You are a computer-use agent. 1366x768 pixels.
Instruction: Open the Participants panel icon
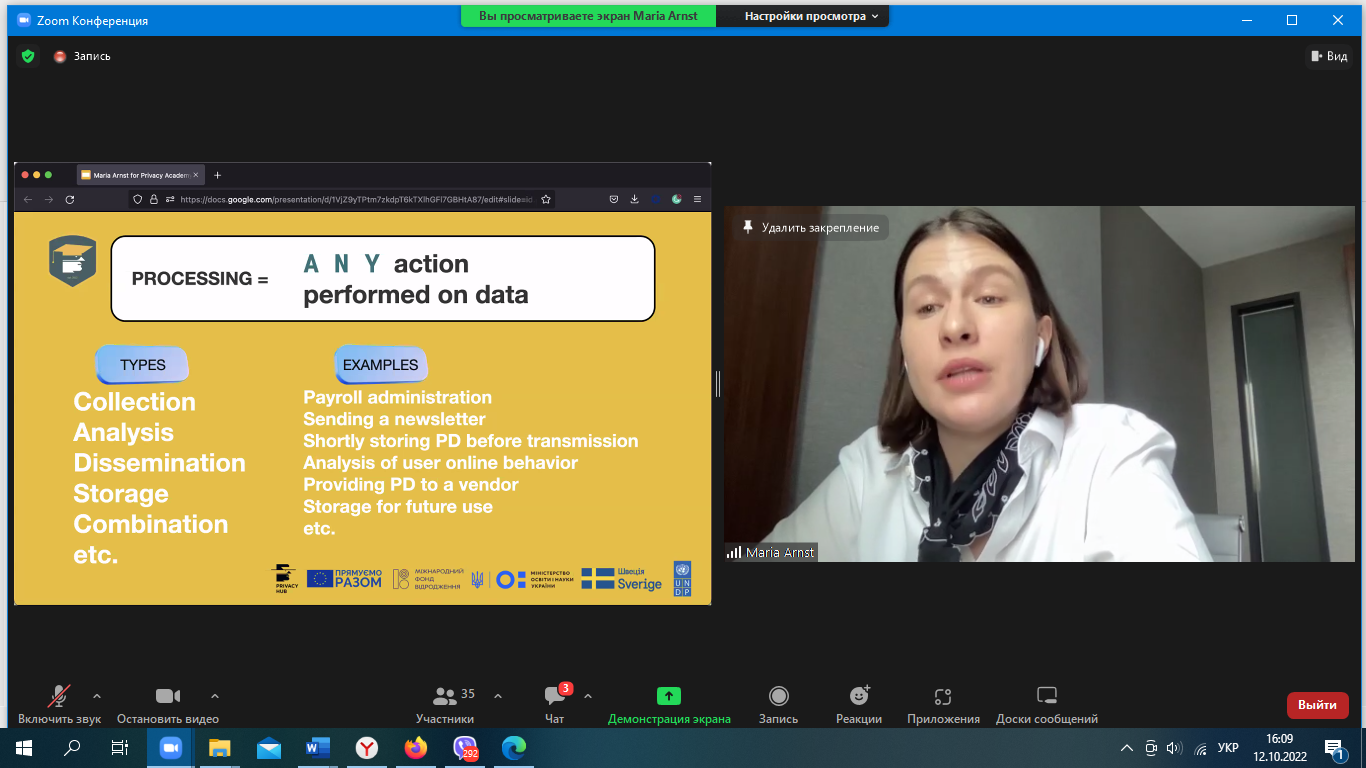coord(445,696)
